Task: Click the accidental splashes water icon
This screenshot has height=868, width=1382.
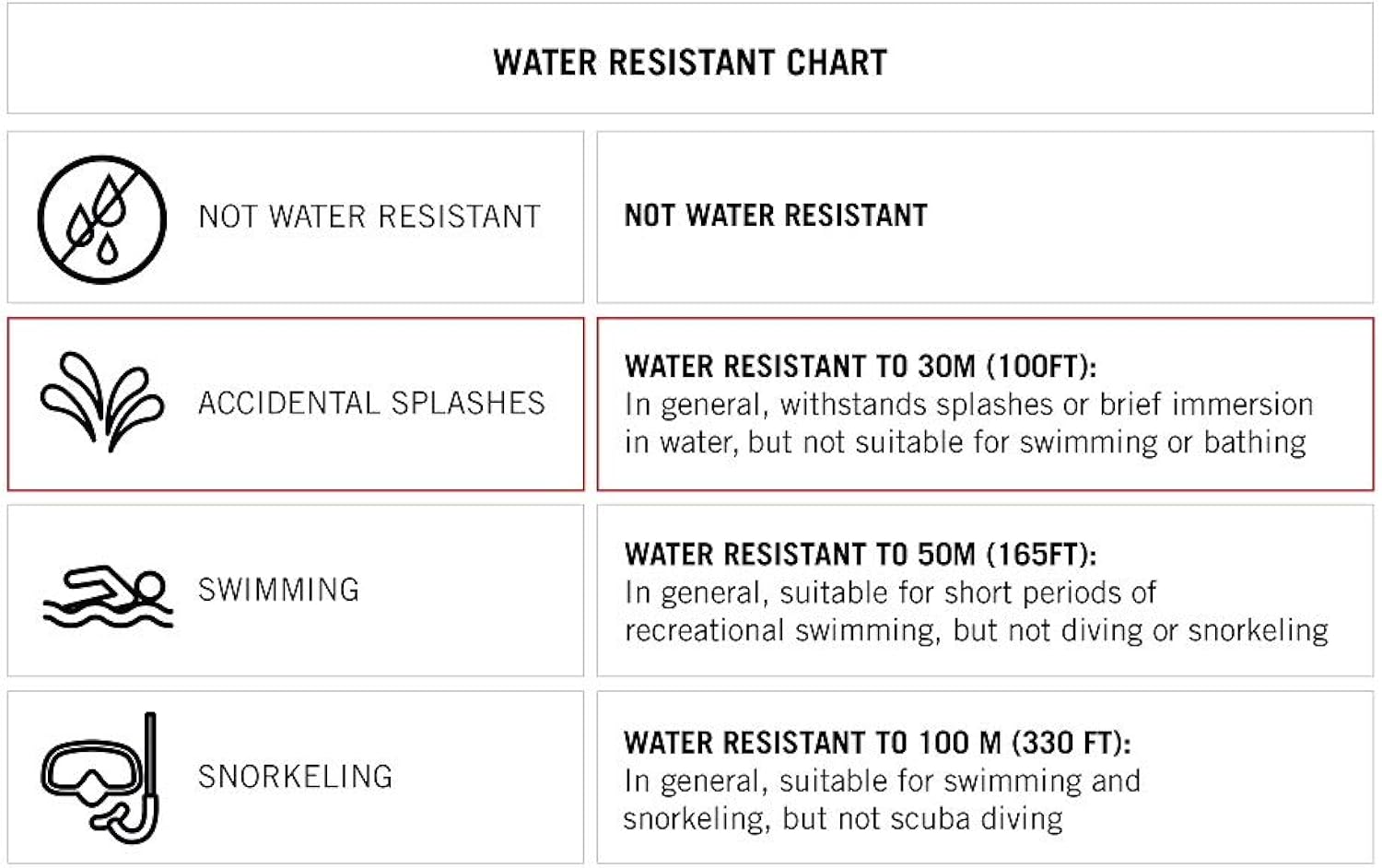Action: point(101,403)
